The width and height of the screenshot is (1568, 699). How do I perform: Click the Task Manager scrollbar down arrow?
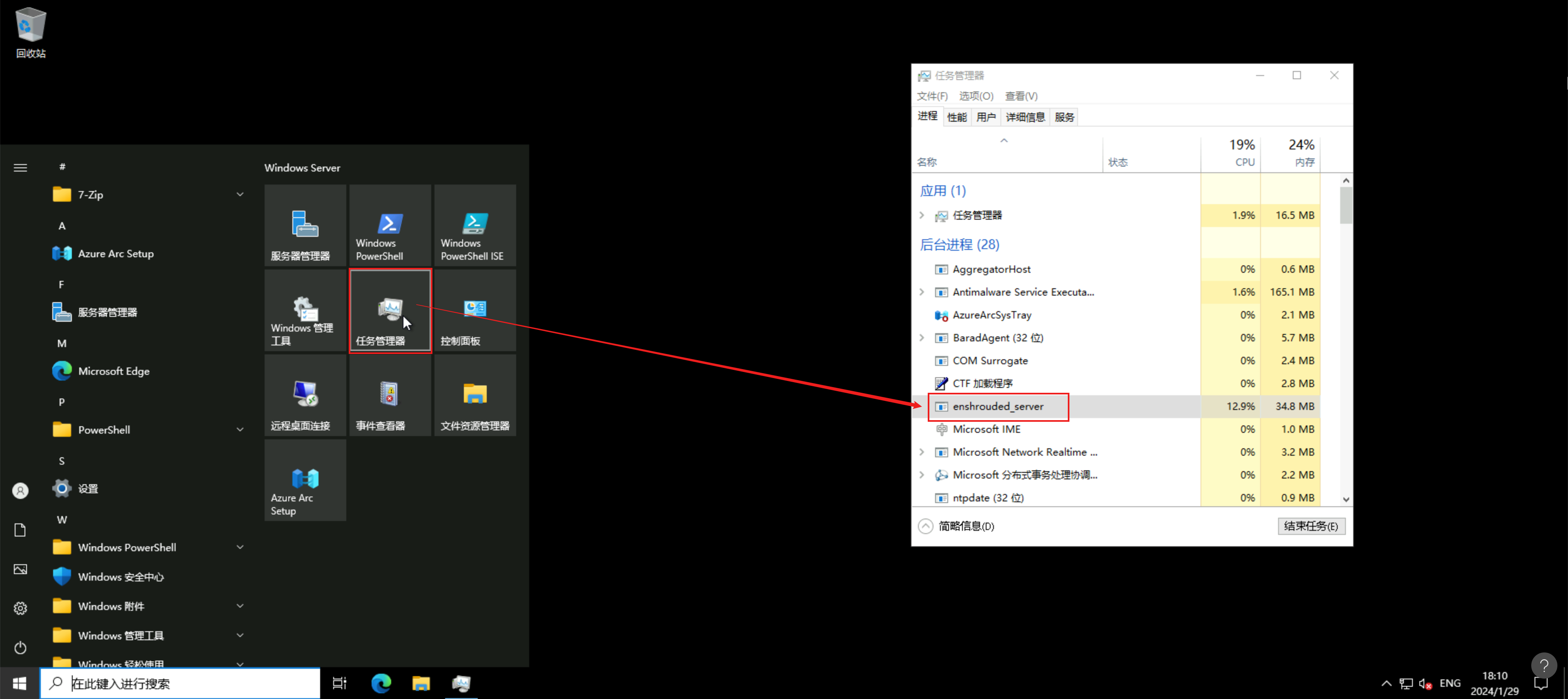[x=1346, y=499]
